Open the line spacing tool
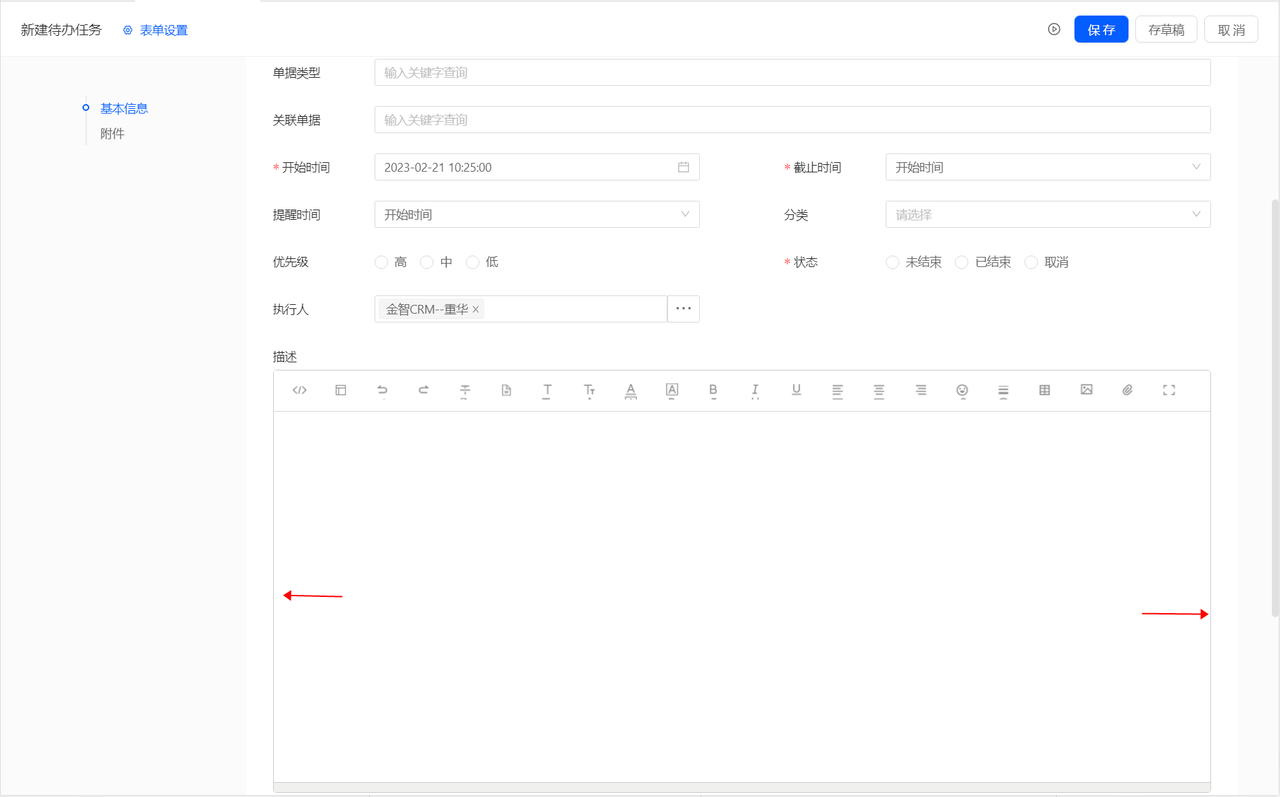The width and height of the screenshot is (1280, 797). (x=1003, y=391)
